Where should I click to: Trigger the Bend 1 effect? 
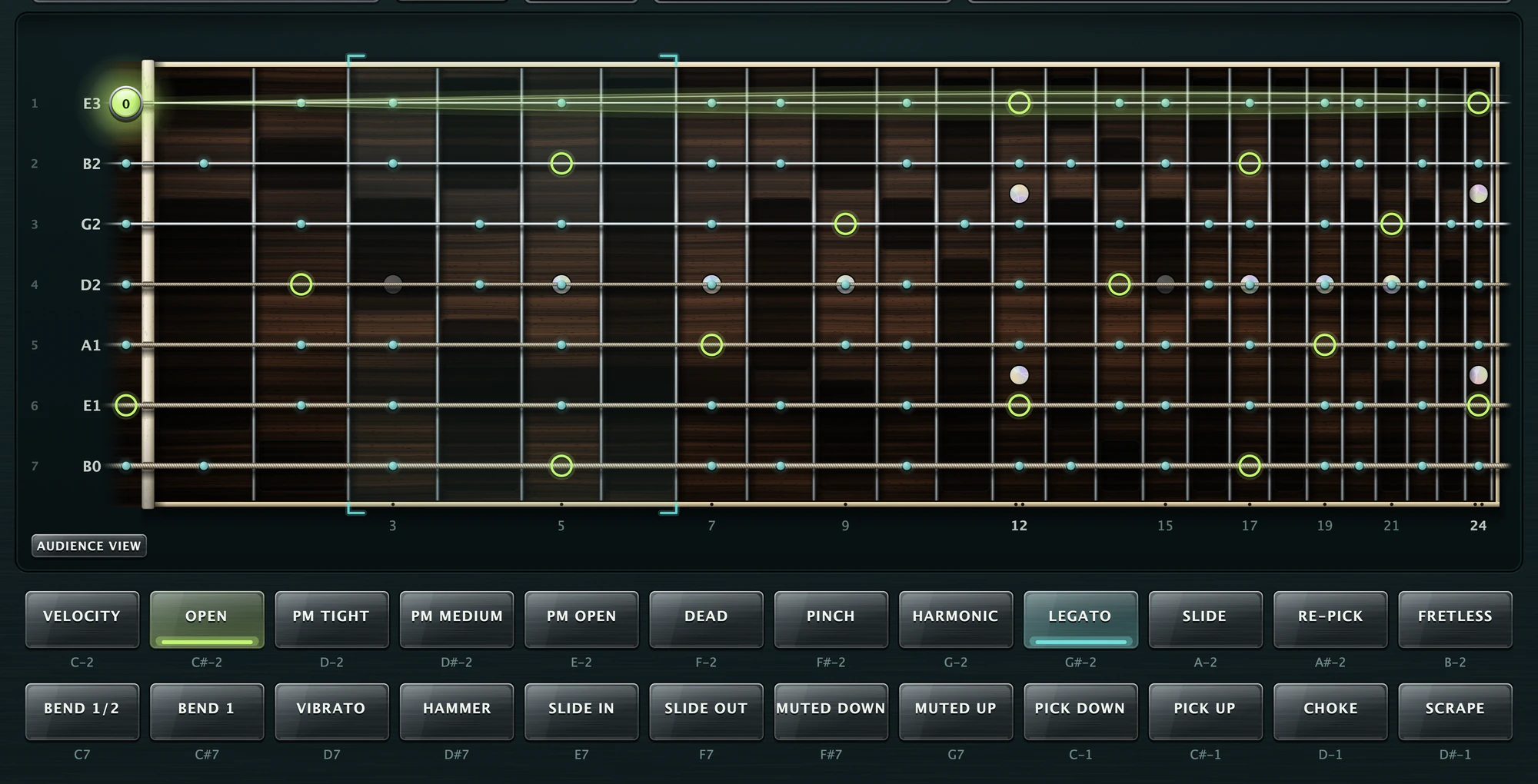click(x=207, y=712)
